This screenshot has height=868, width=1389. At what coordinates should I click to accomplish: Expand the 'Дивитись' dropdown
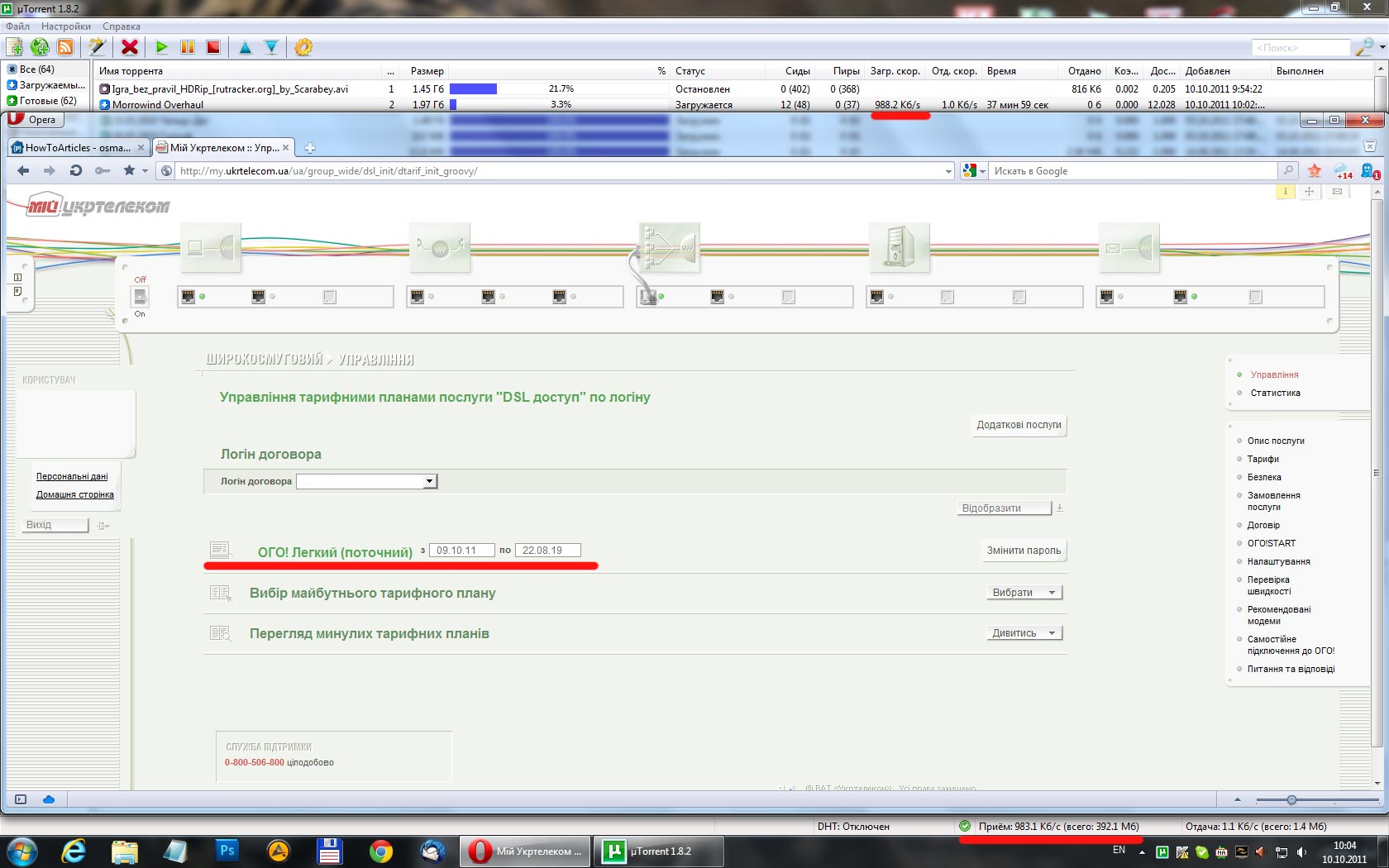click(1024, 633)
